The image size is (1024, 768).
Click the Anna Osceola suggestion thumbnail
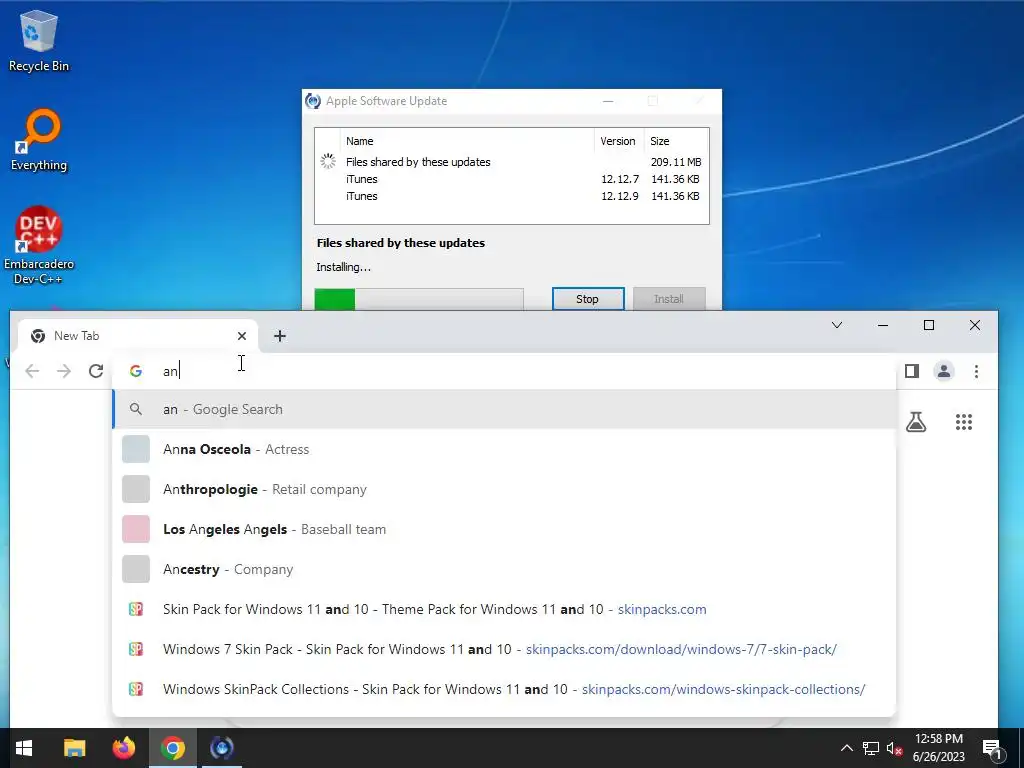(x=136, y=449)
